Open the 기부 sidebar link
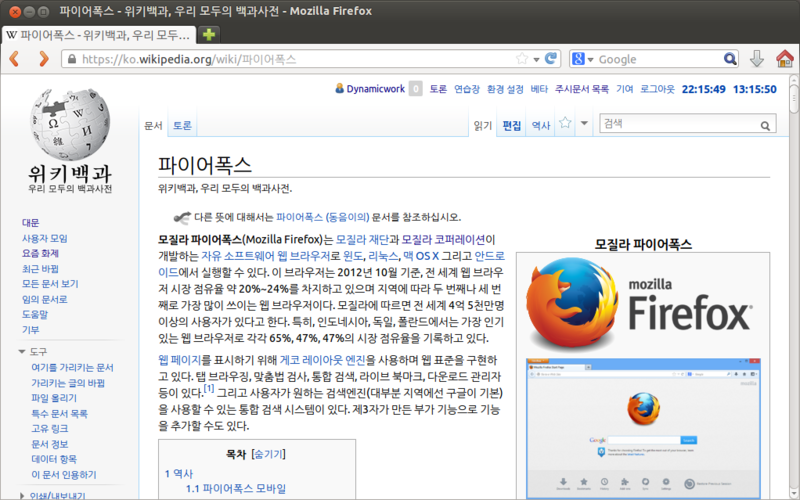 [x=31, y=330]
